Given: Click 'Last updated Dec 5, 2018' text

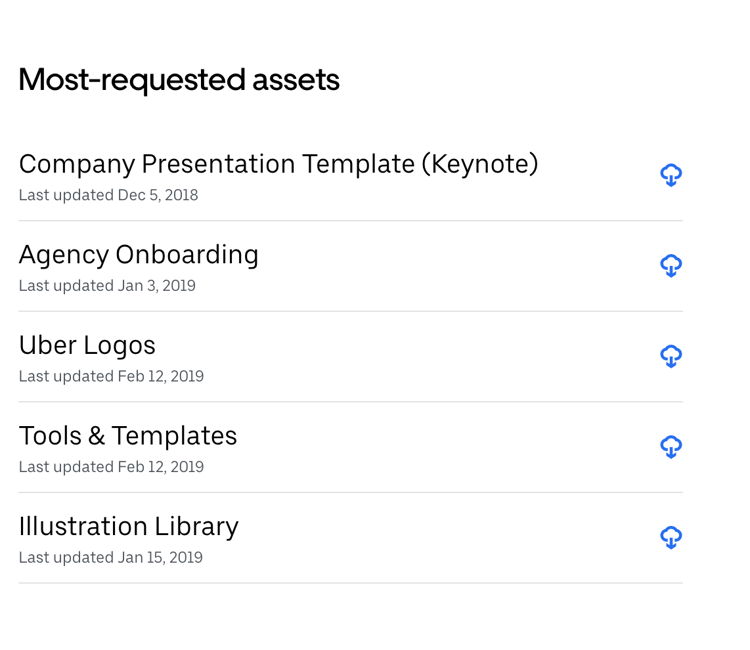Looking at the screenshot, I should click(x=108, y=195).
